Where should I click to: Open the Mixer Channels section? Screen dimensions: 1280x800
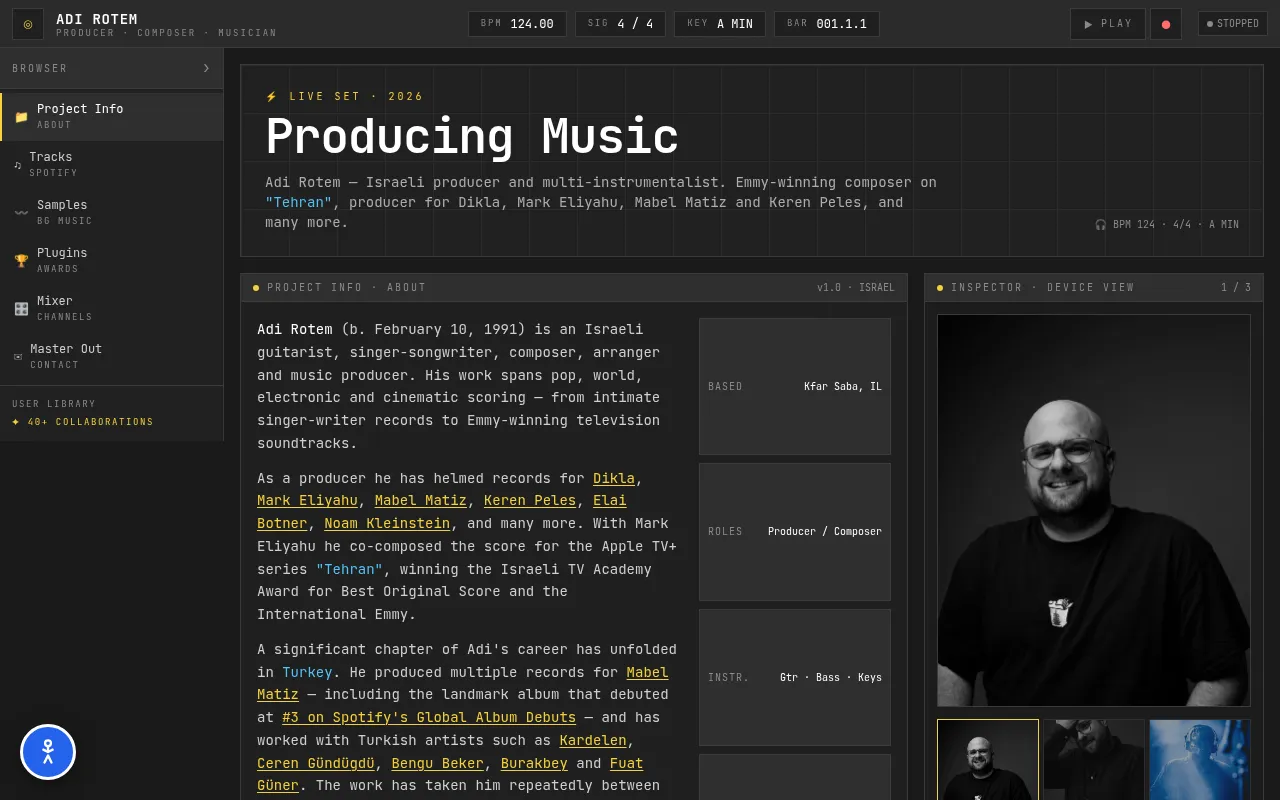click(x=112, y=309)
